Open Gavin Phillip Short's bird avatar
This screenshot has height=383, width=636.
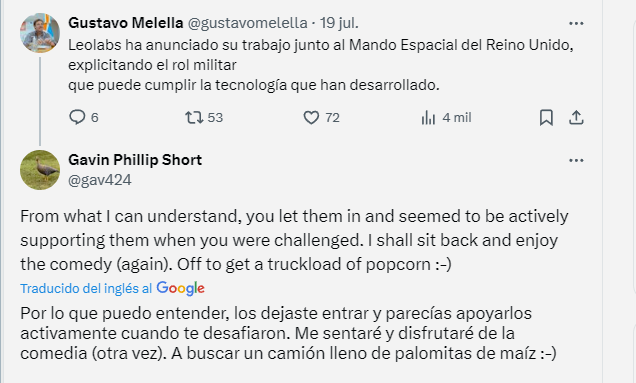click(40, 170)
